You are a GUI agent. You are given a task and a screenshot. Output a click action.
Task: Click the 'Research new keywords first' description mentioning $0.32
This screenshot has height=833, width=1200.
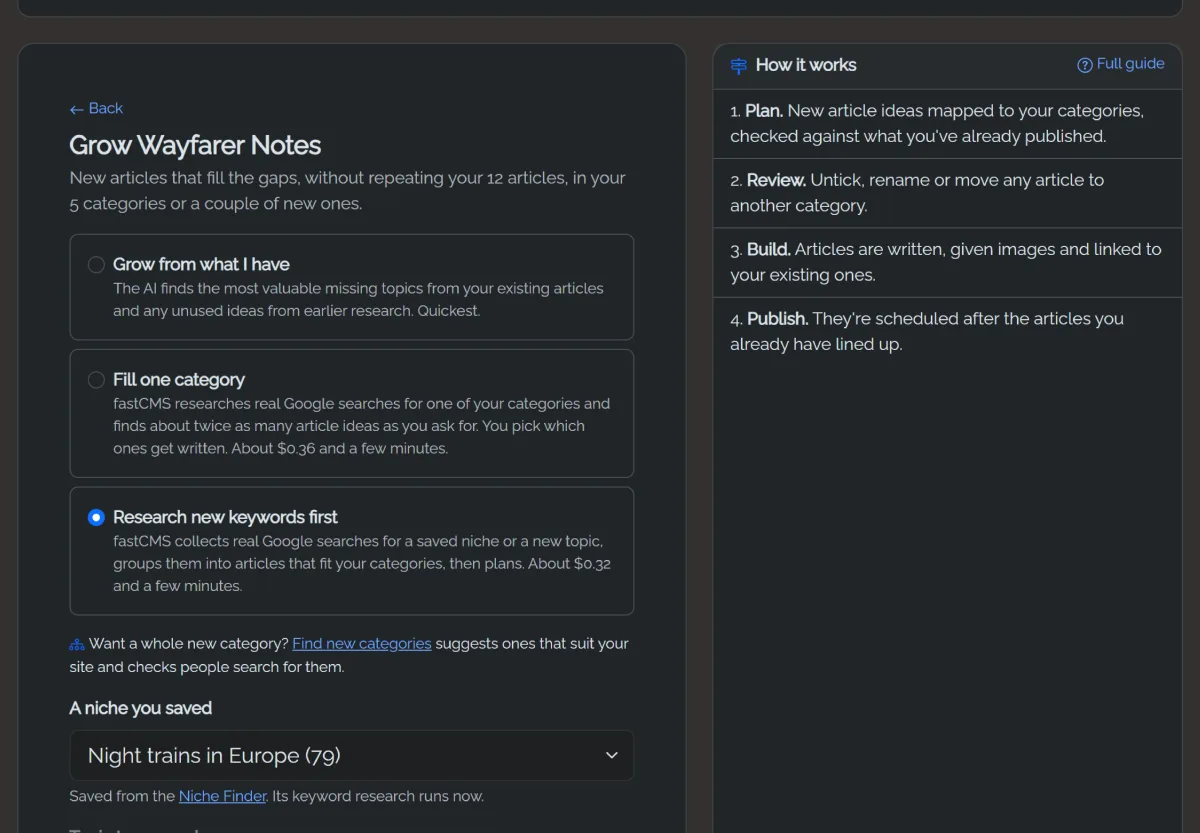point(362,563)
